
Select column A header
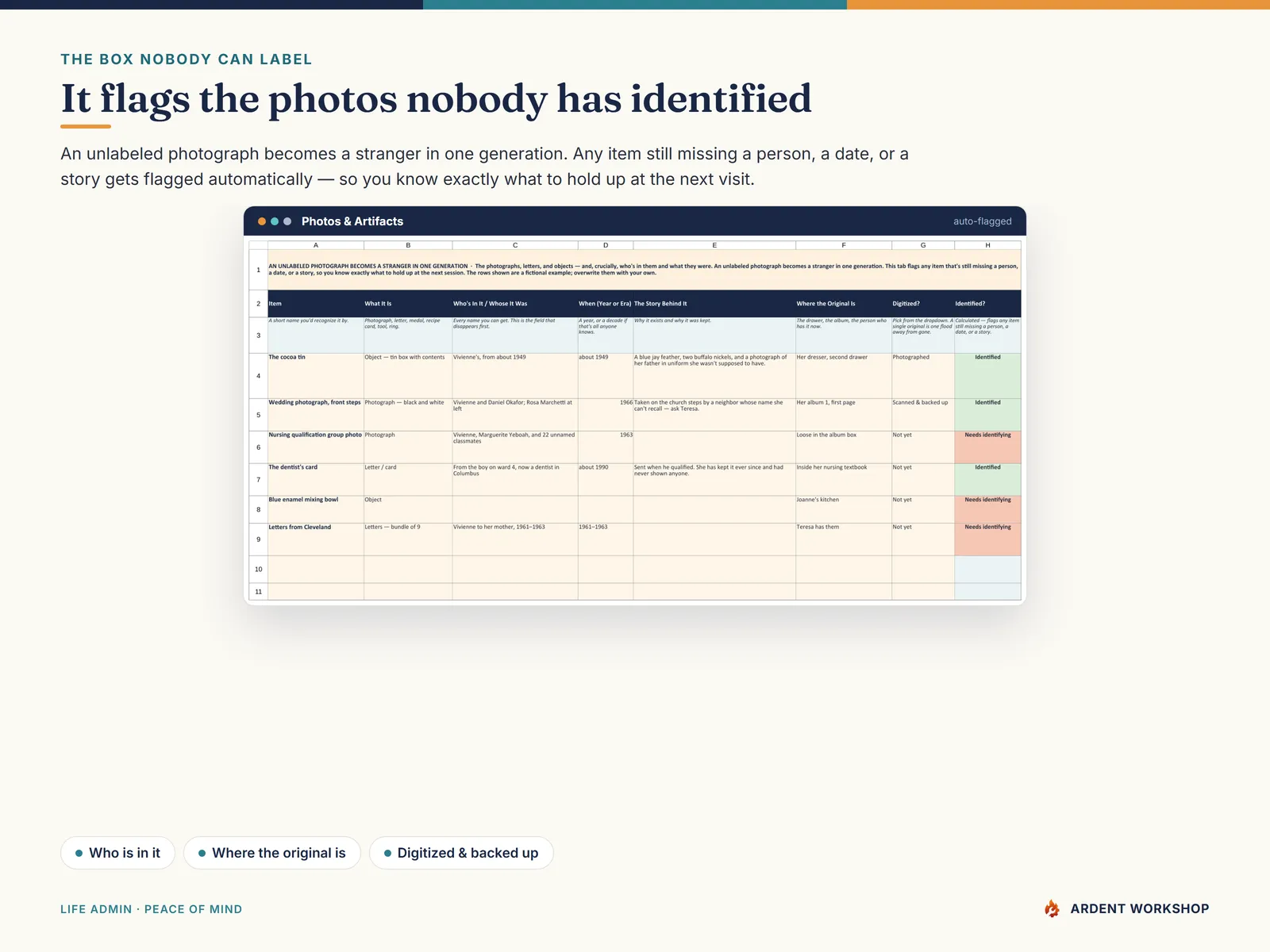click(316, 245)
